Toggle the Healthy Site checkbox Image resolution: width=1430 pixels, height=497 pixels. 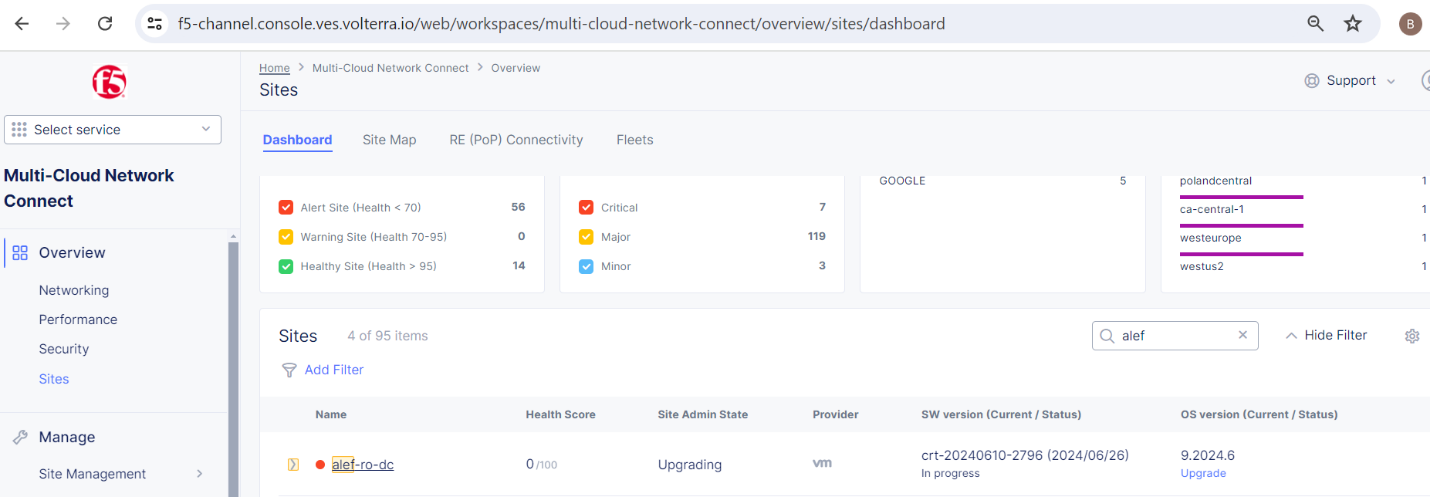[286, 266]
